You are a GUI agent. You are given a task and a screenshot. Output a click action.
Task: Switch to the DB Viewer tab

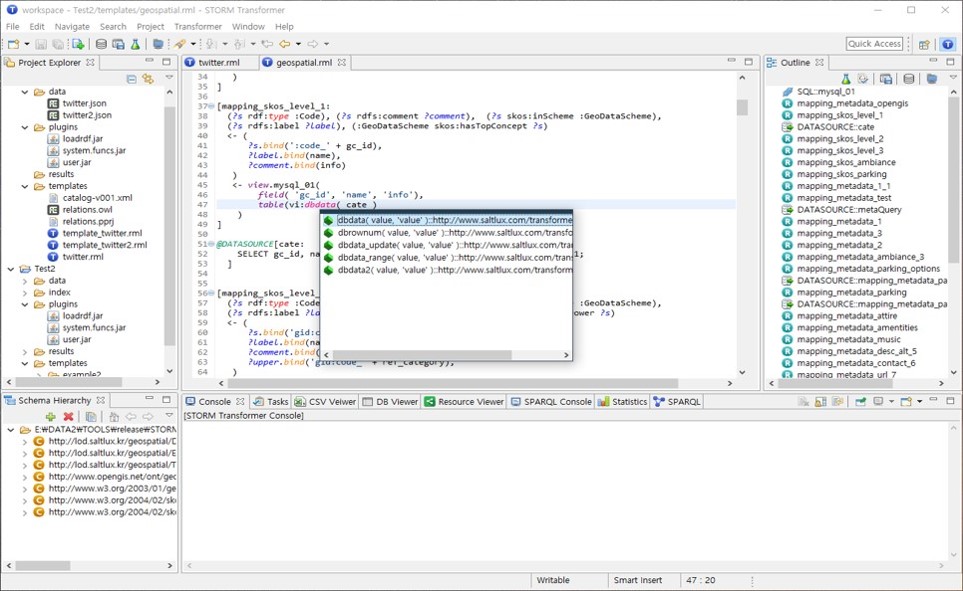pyautogui.click(x=391, y=402)
